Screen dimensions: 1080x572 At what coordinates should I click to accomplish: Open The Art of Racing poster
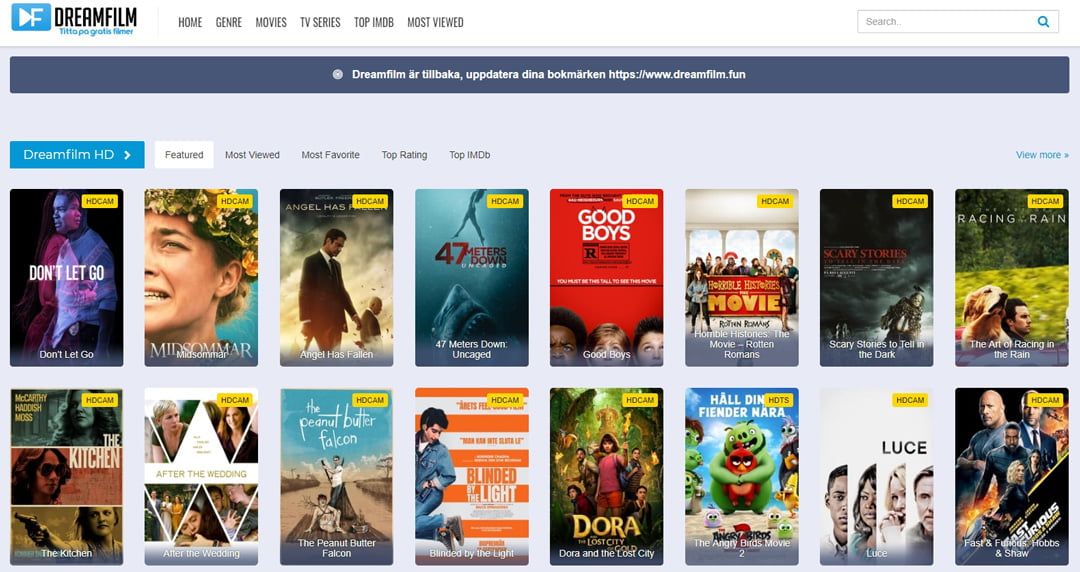point(1012,278)
